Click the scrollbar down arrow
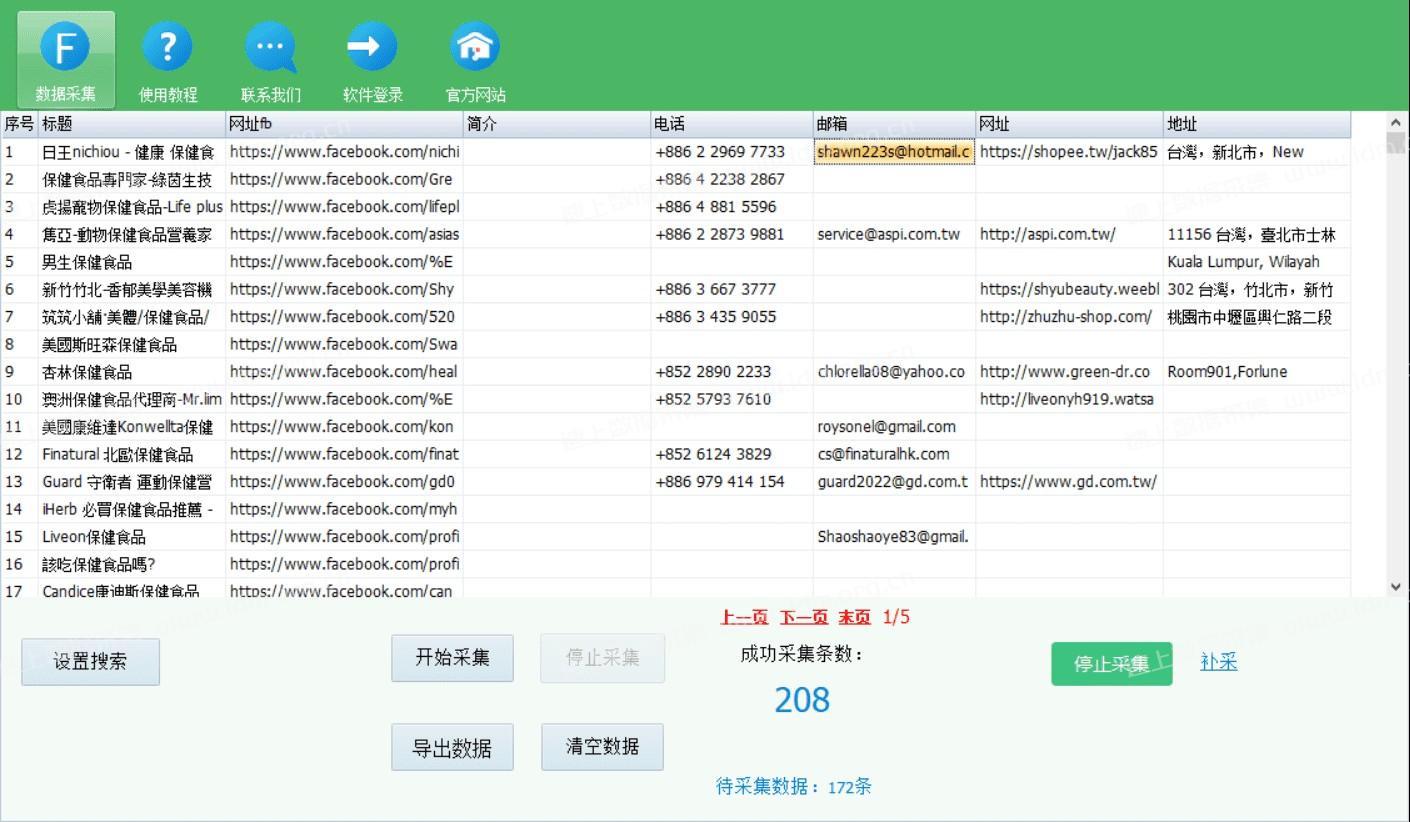 click(1396, 587)
